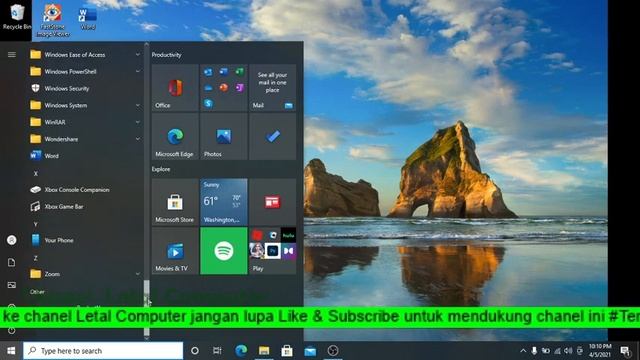The width and height of the screenshot is (640, 360).
Task: Open Documents icon in Start sidebar
Action: click(12, 262)
